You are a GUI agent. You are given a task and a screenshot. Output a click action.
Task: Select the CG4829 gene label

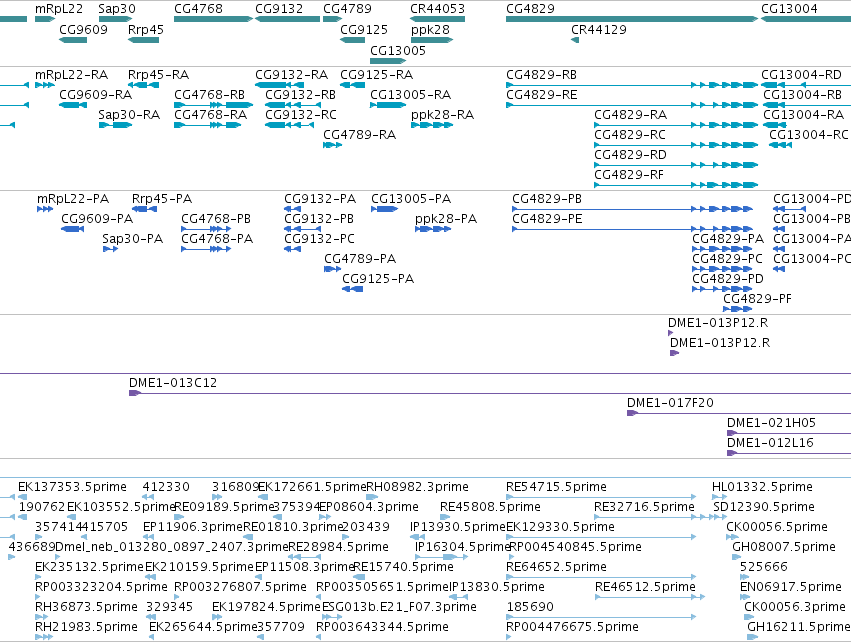[x=530, y=9]
